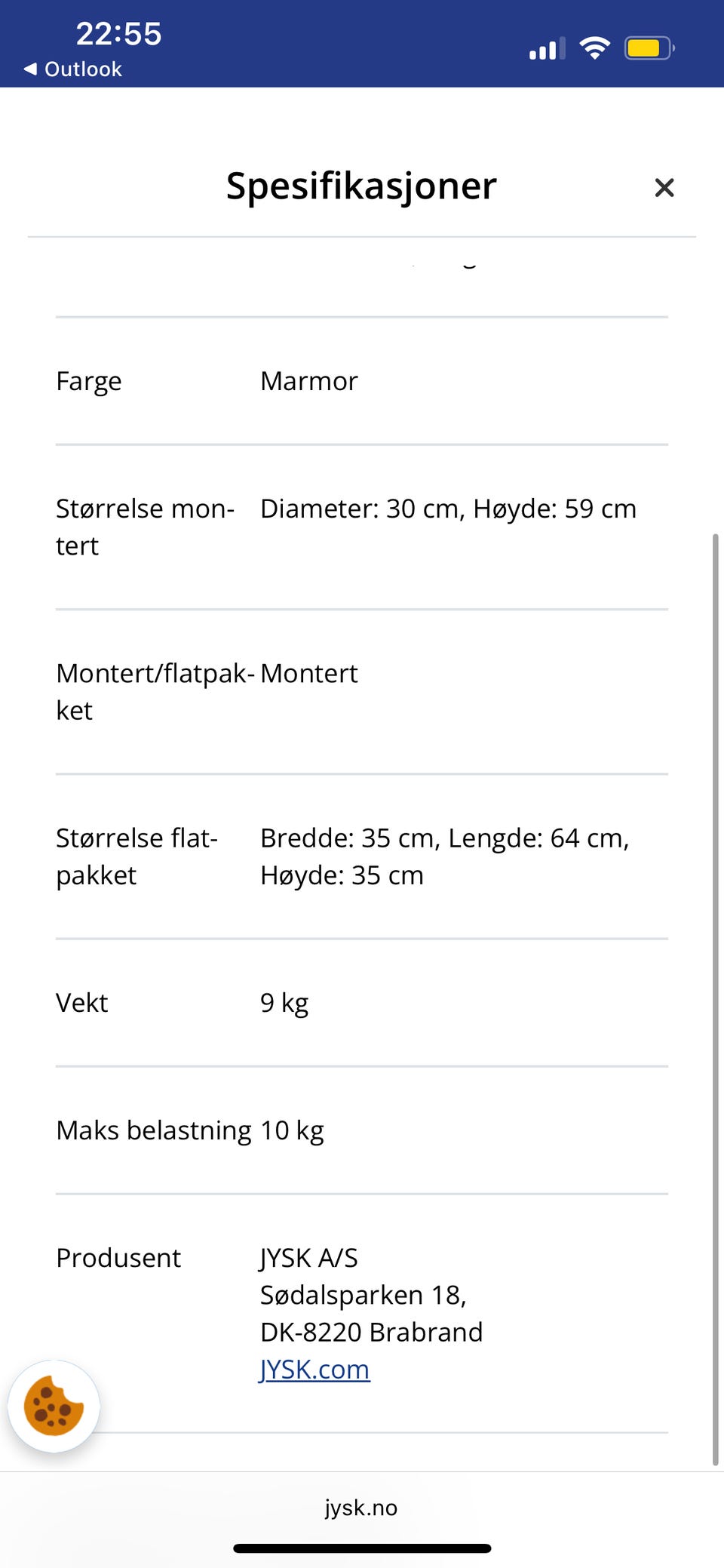
Task: Select the Farge Marmor row
Action: pyautogui.click(x=361, y=381)
